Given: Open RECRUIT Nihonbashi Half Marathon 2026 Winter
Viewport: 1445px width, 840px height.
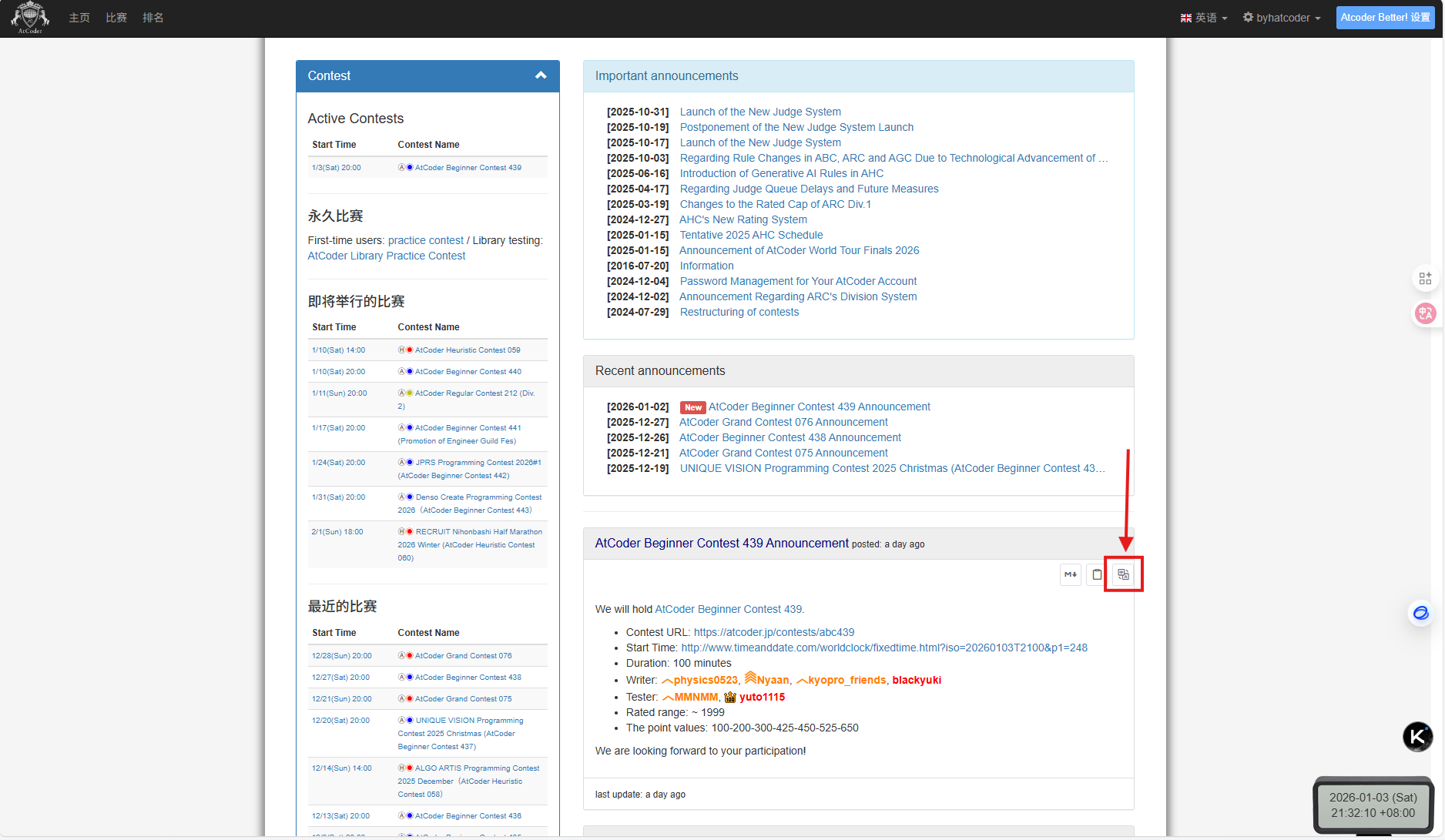Looking at the screenshot, I should pos(470,544).
